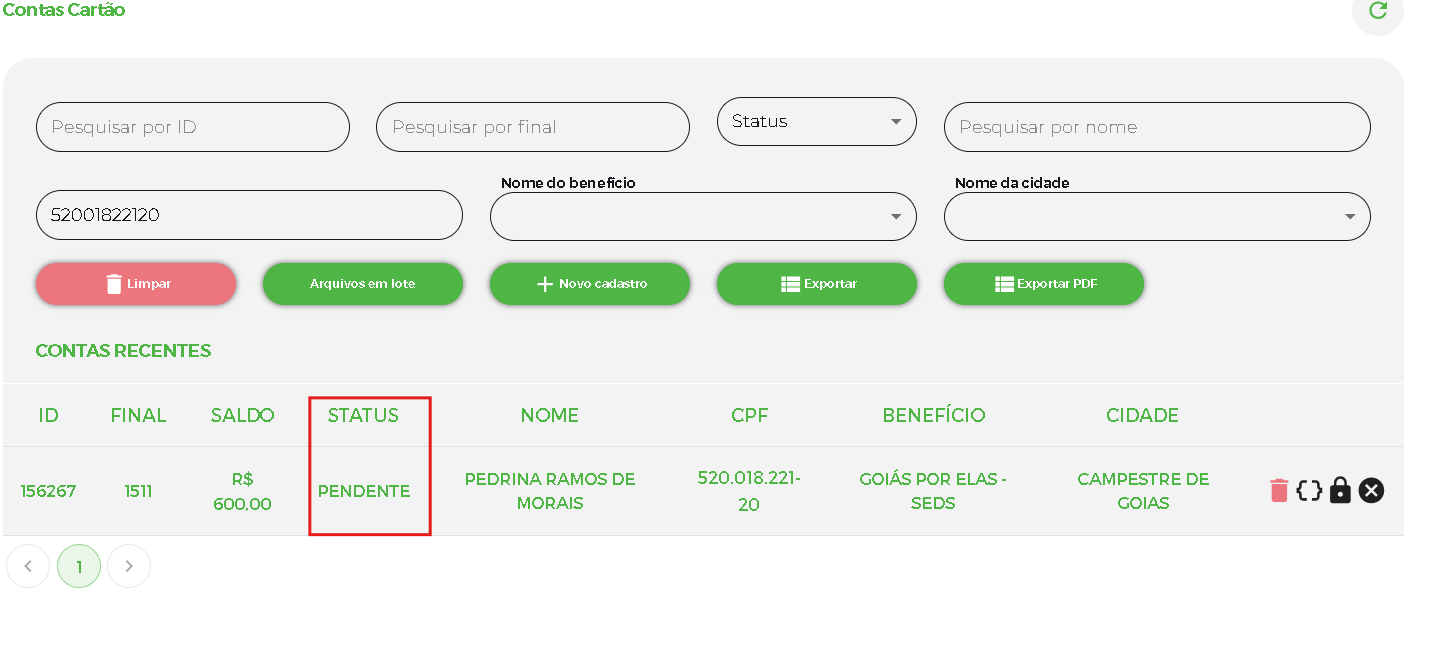This screenshot has width=1439, height=665.
Task: Open the Status filter dropdown
Action: (816, 122)
